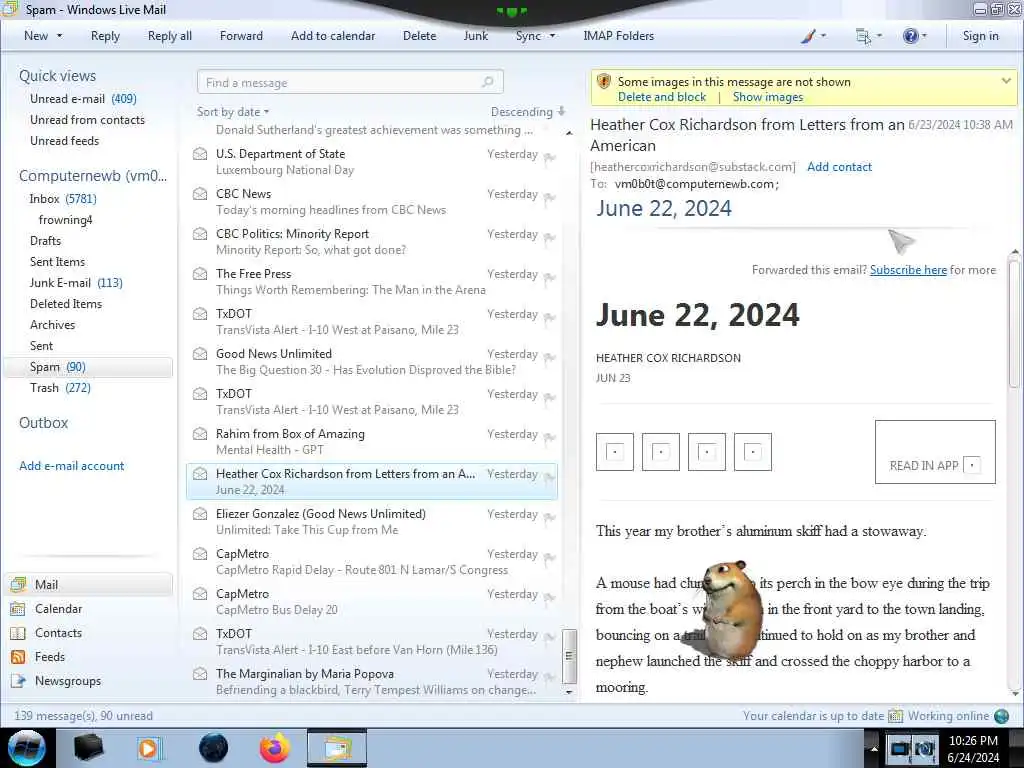Click the Windows Live Mail taskbar button
The height and width of the screenshot is (768, 1024).
tap(337, 748)
